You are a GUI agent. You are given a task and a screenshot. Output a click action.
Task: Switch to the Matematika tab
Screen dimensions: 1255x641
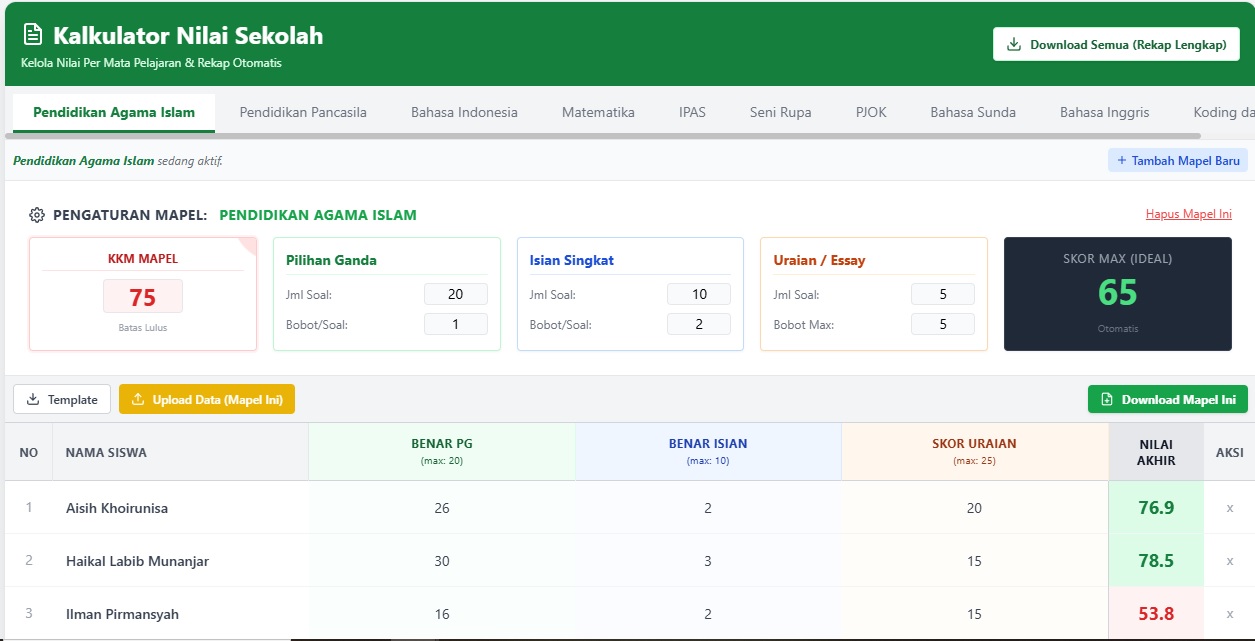pyautogui.click(x=598, y=112)
